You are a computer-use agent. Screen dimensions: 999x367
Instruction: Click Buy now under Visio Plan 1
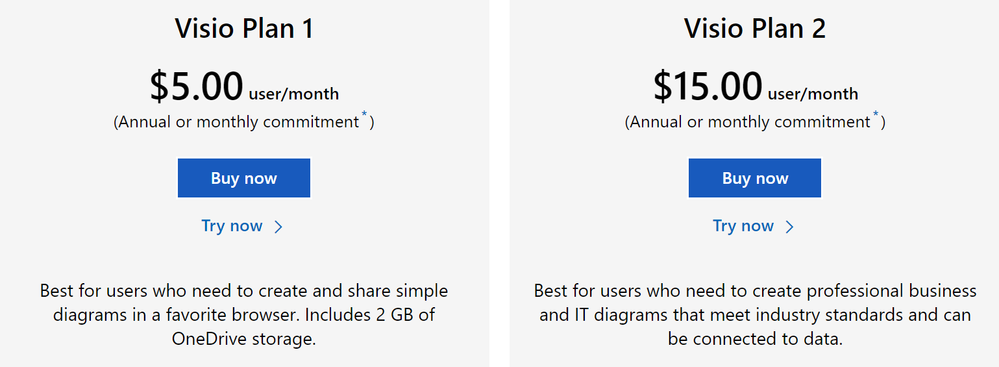point(244,178)
